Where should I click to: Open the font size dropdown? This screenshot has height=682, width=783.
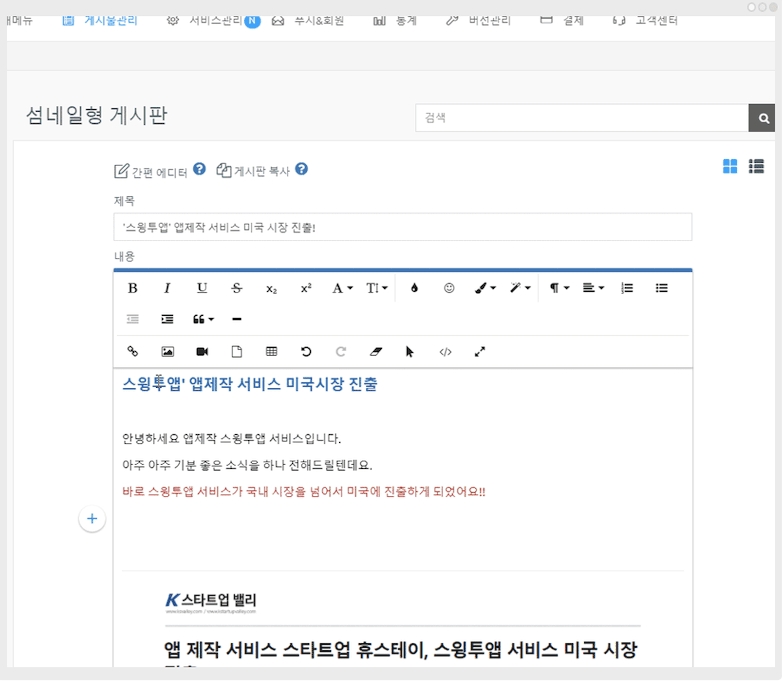tap(377, 288)
